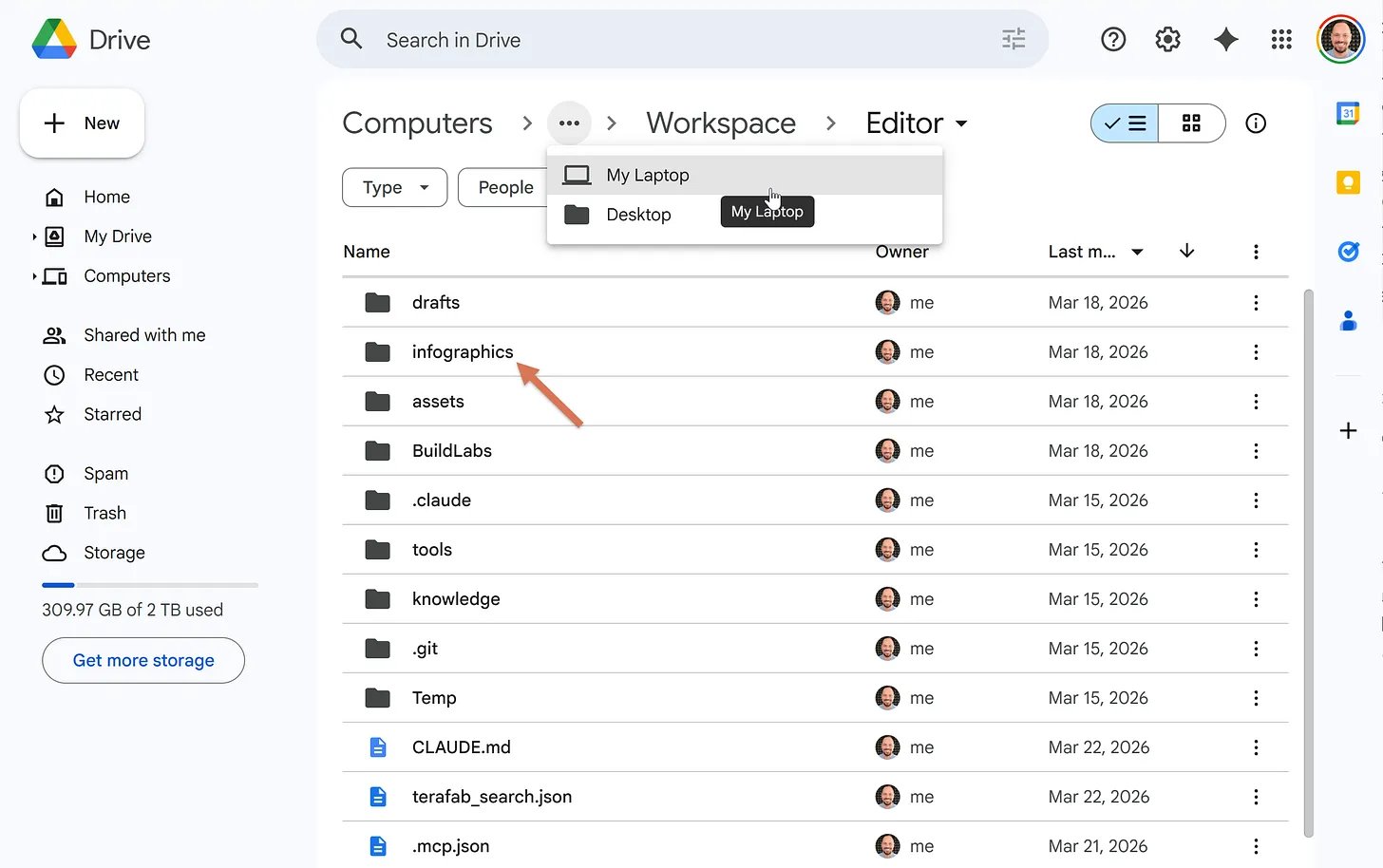Open the Gemini sparkle icon
1383x868 pixels.
pyautogui.click(x=1225, y=39)
